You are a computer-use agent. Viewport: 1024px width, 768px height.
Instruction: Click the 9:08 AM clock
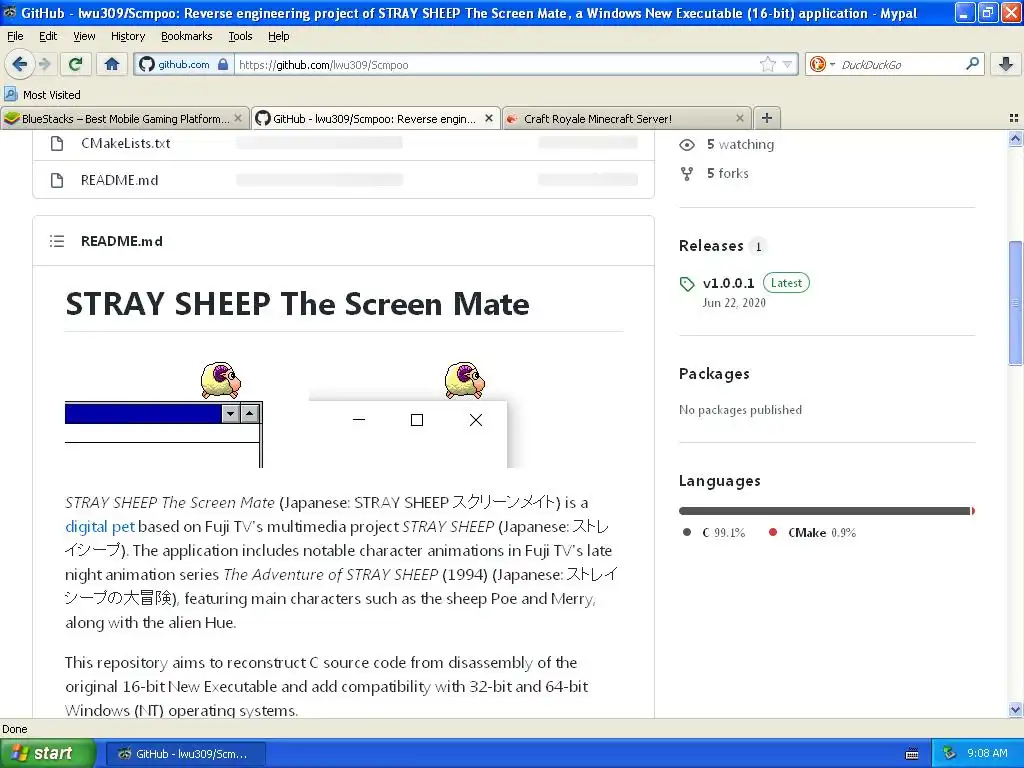coord(987,754)
